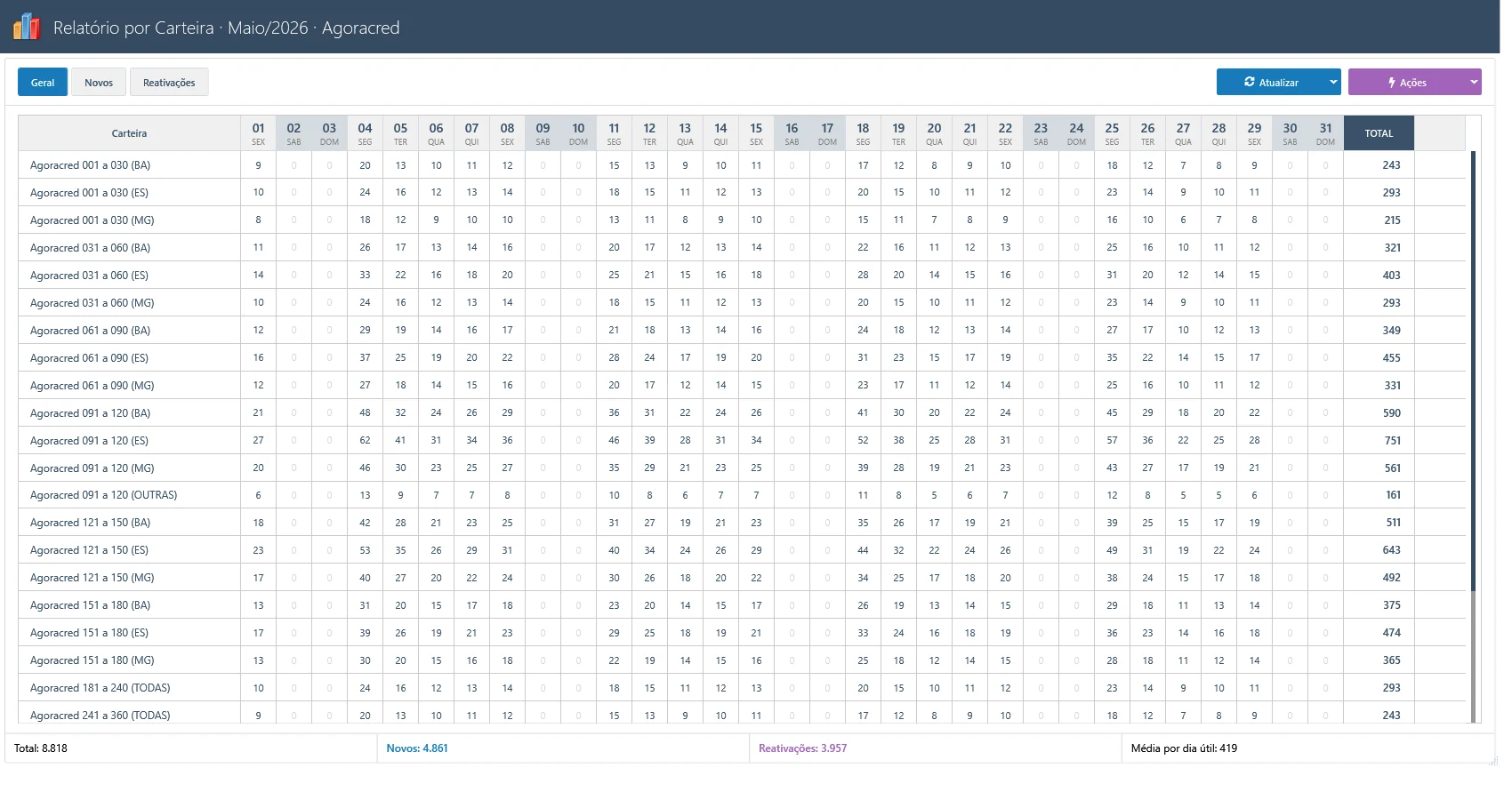Select row Agoracred 091 a 120 (ES)
This screenshot has width=1512, height=800.
coord(742,441)
